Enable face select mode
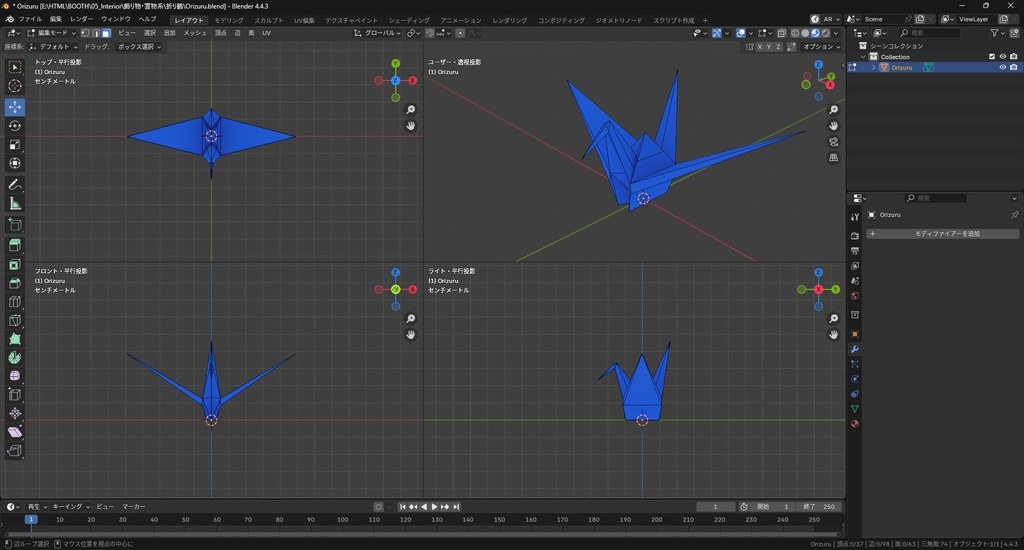Viewport: 1024px width, 550px height. pos(106,33)
